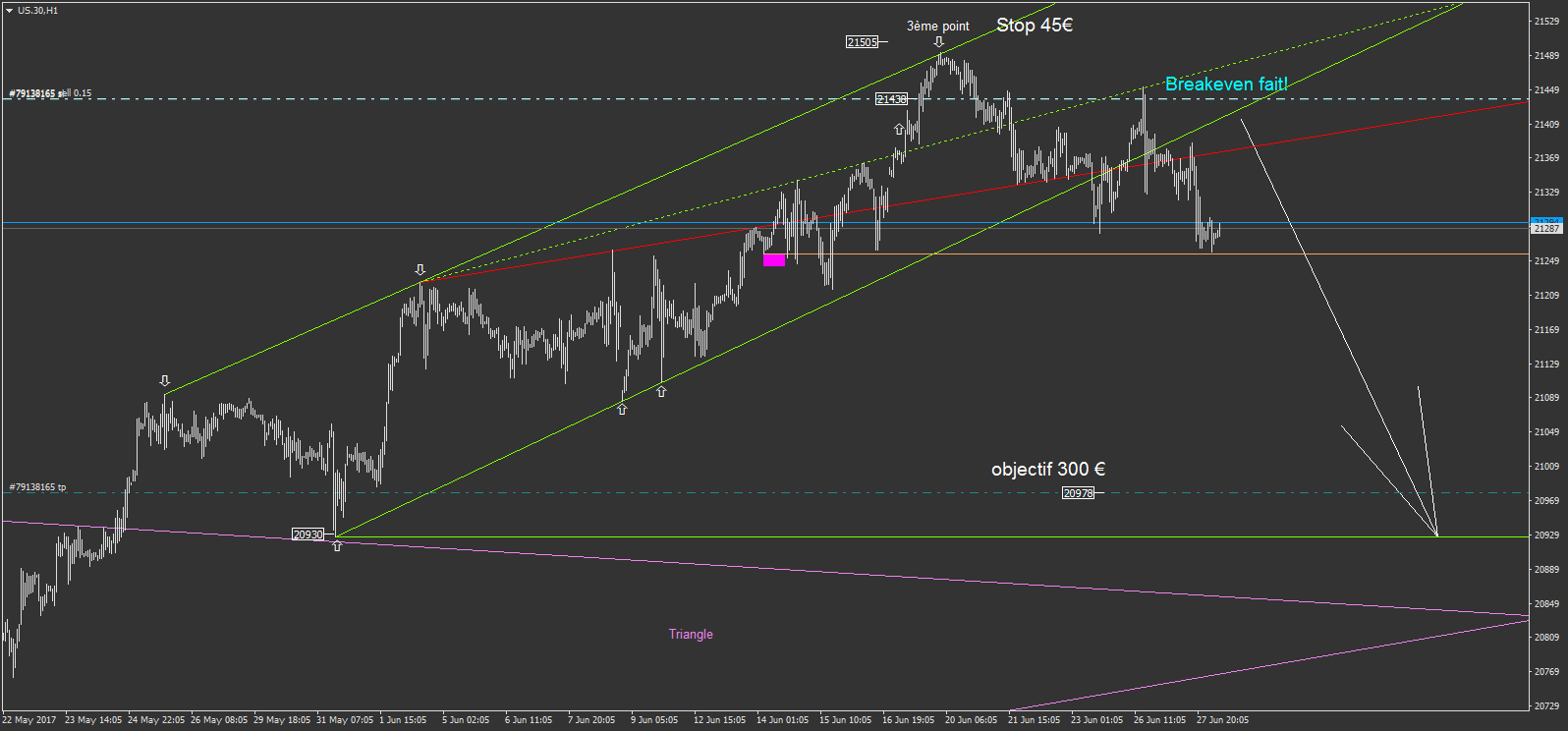1568x731 pixels.
Task: Click the '#79138165 tp' take-profit label
Action: tap(37, 487)
